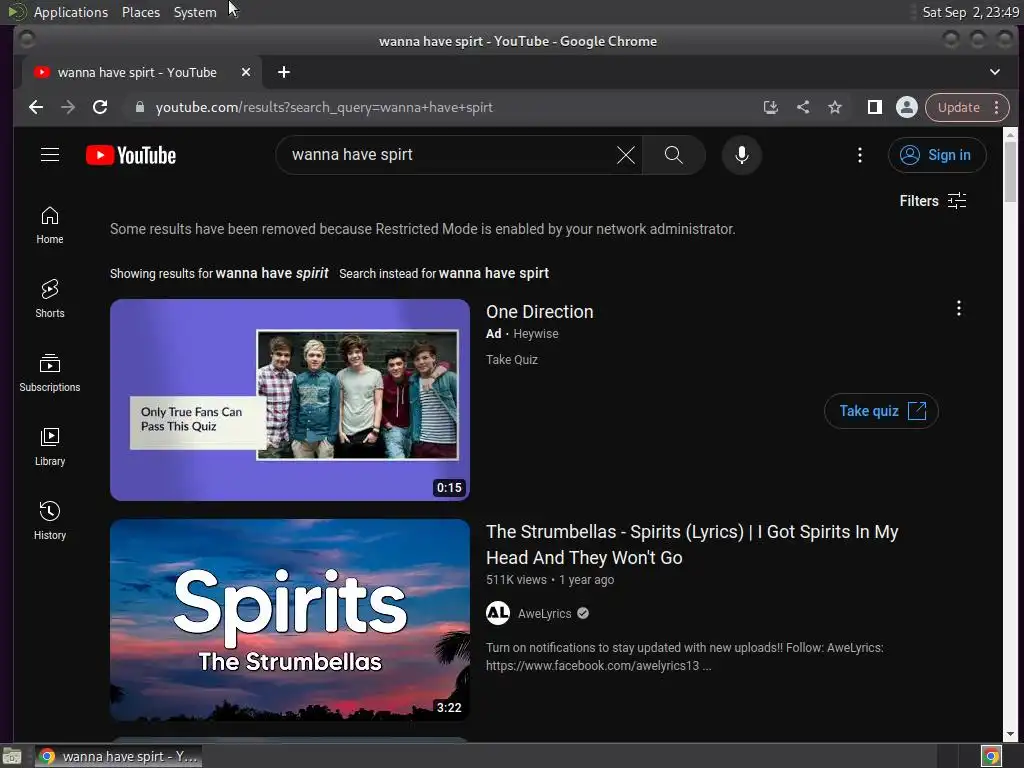Open The Strumbellas Spirits Lyrics video title
The image size is (1024, 768).
coord(692,545)
